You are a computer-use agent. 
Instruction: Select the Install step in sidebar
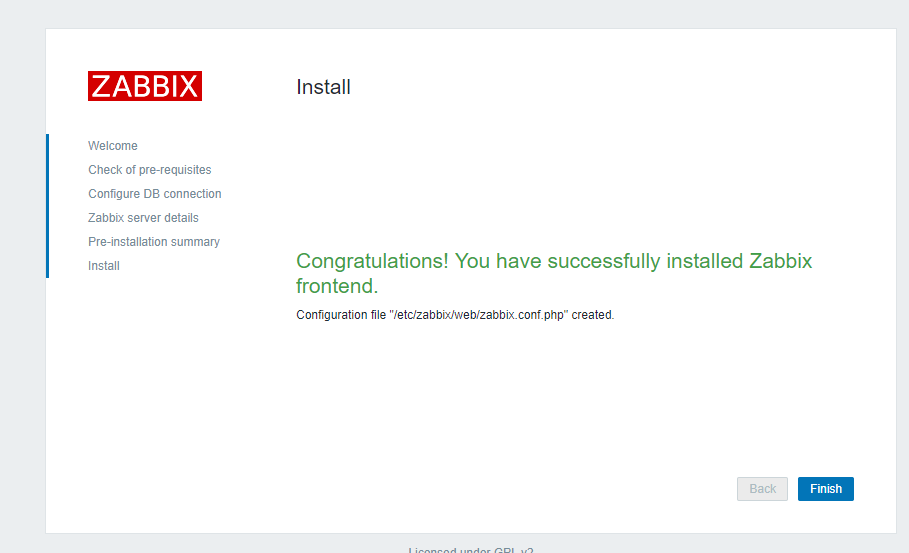coord(104,265)
